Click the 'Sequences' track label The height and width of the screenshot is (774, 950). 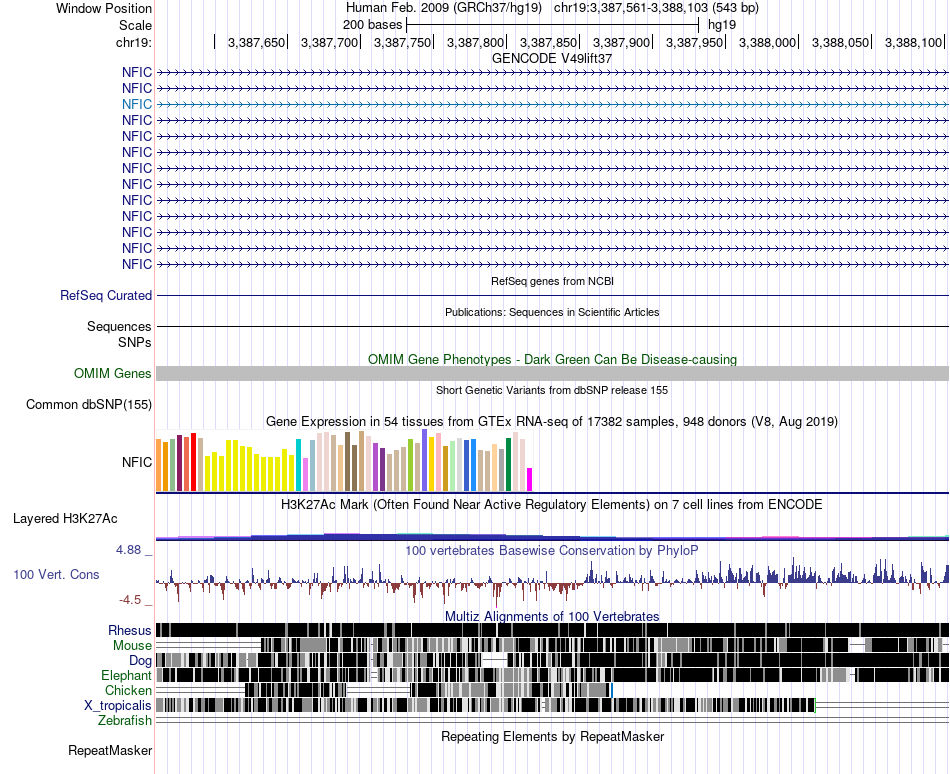click(x=119, y=326)
